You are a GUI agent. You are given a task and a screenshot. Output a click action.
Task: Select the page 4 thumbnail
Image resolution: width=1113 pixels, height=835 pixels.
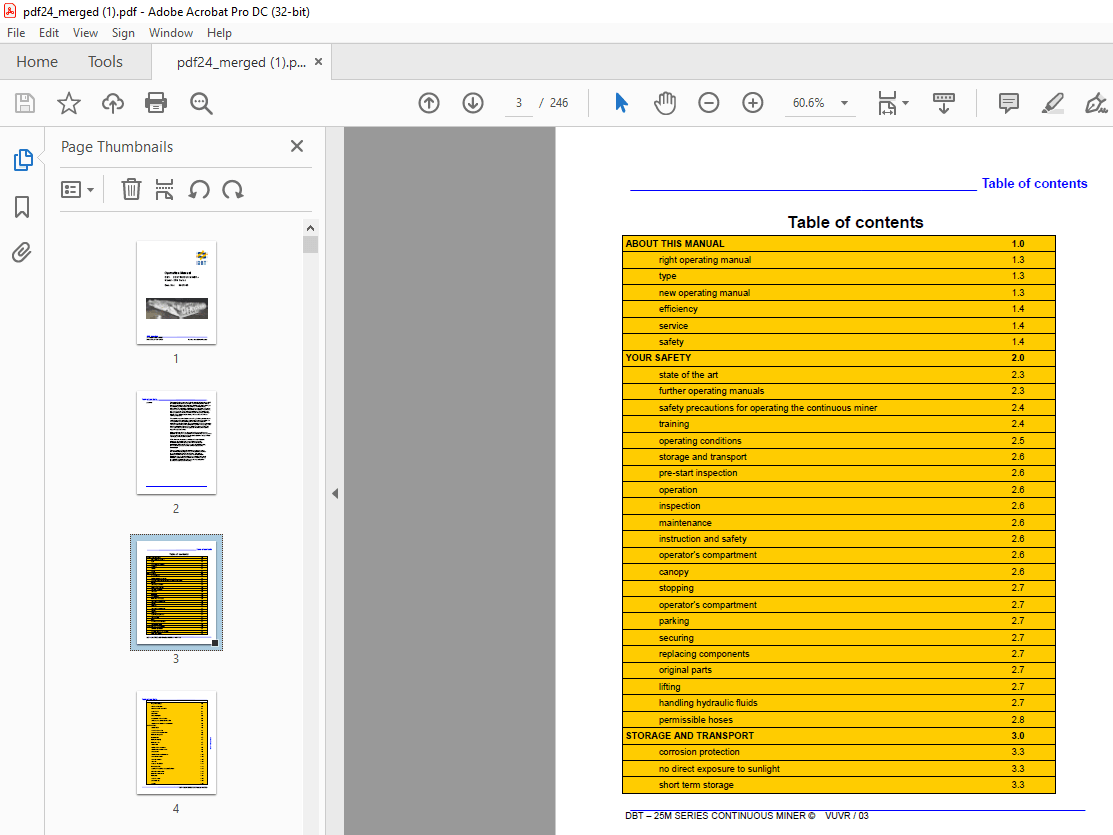[176, 743]
